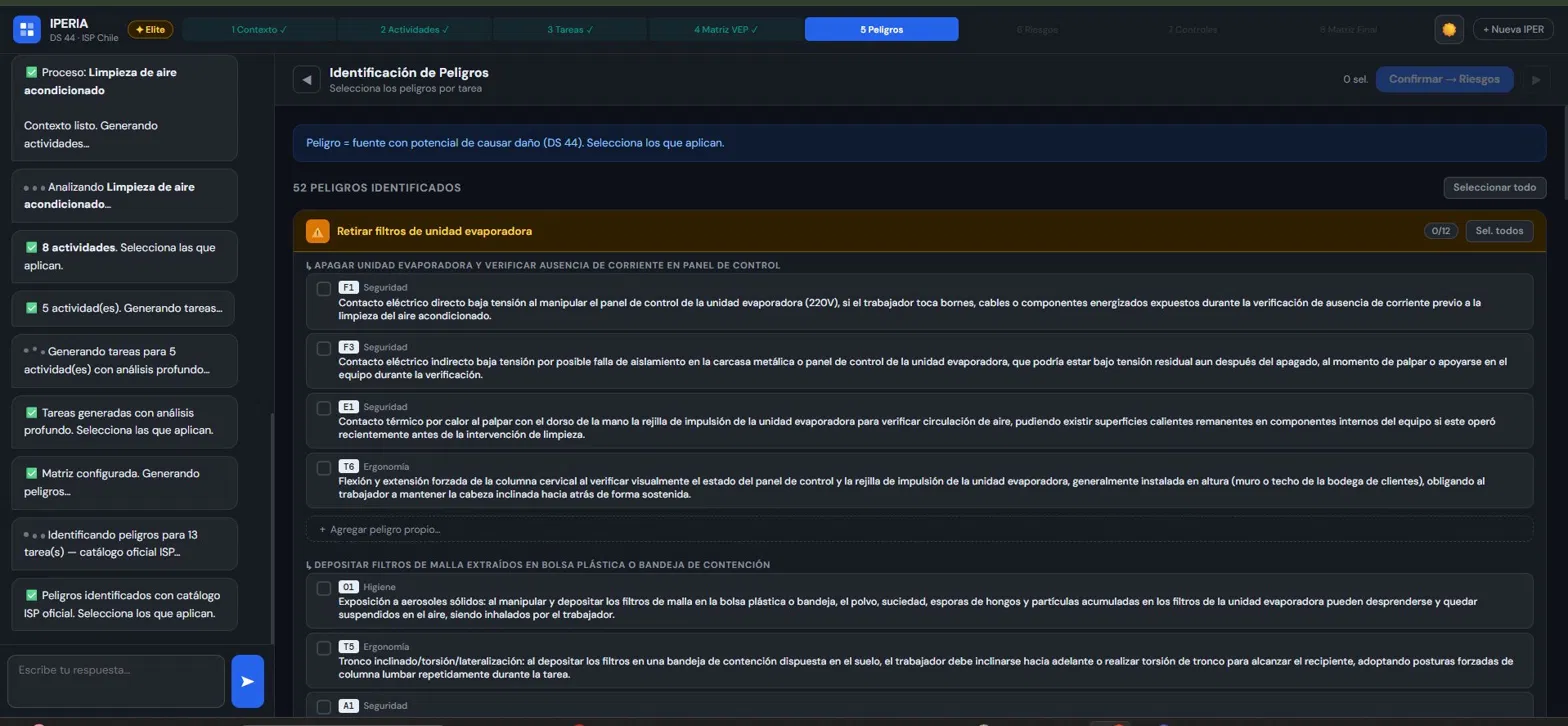Click the Proceso: Limpieza de aire acondicionado message

[124, 108]
